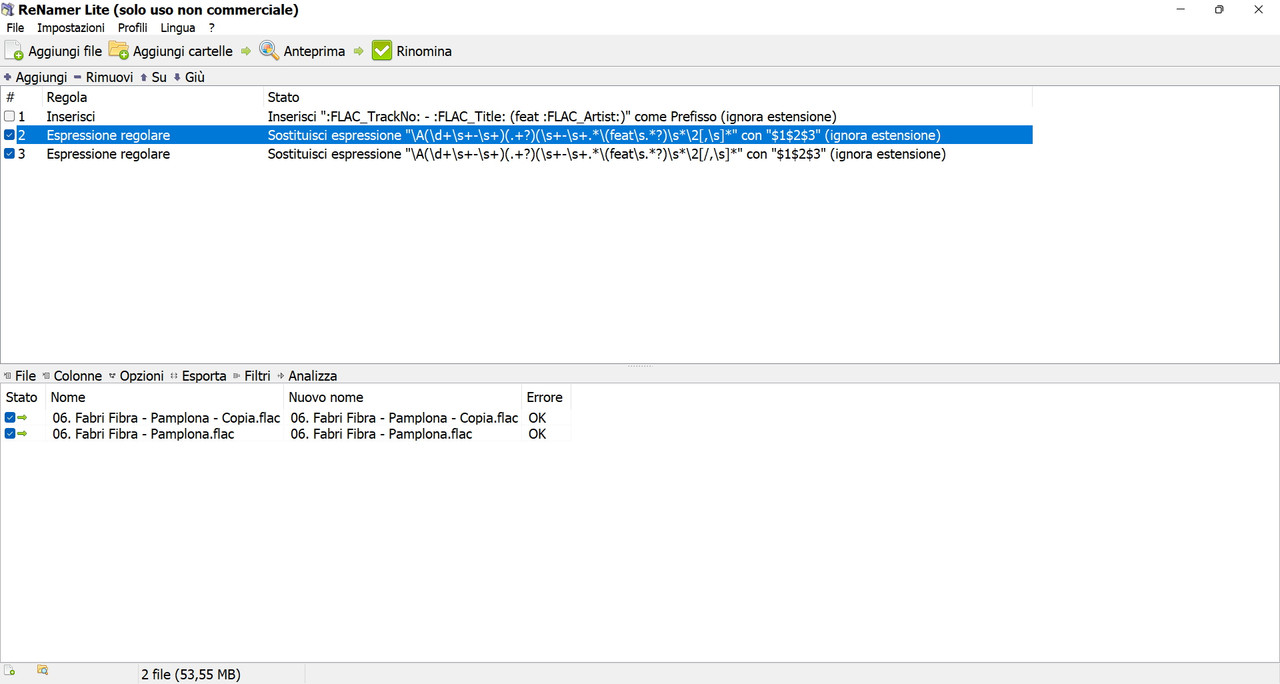Viewport: 1280px width, 684px height.
Task: Open the Lingua menu
Action: point(178,28)
